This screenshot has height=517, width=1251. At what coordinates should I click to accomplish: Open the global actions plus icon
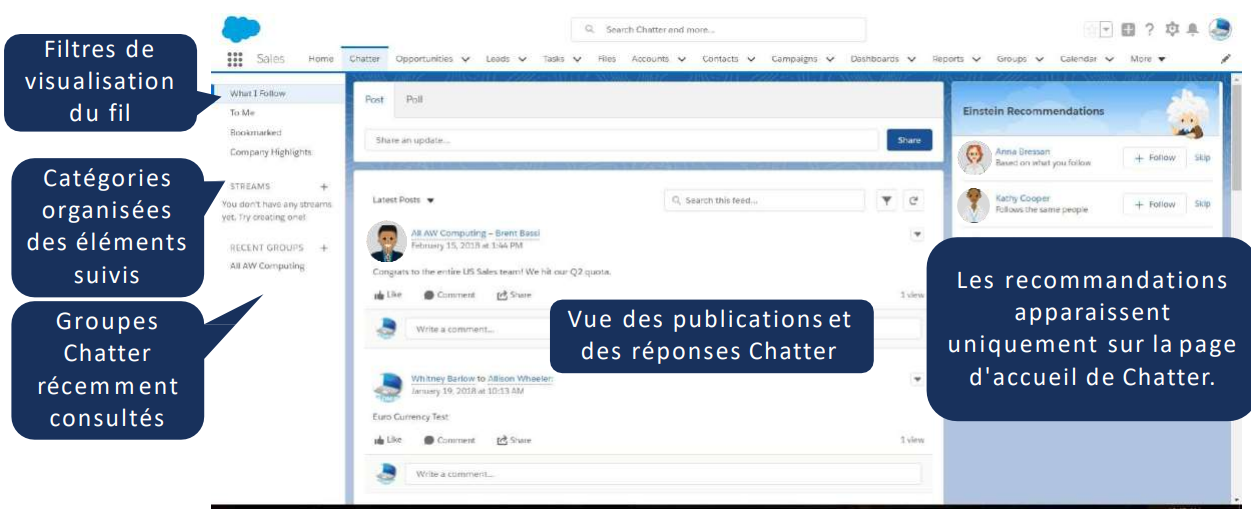(x=1128, y=29)
